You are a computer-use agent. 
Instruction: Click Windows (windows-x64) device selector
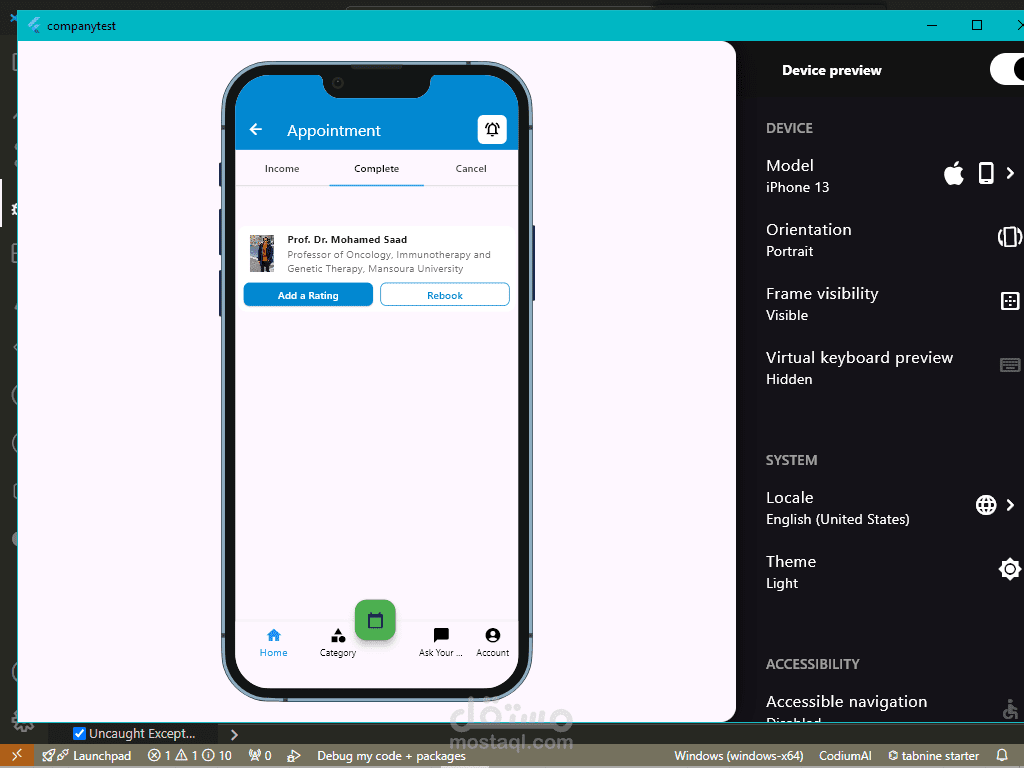pos(739,756)
